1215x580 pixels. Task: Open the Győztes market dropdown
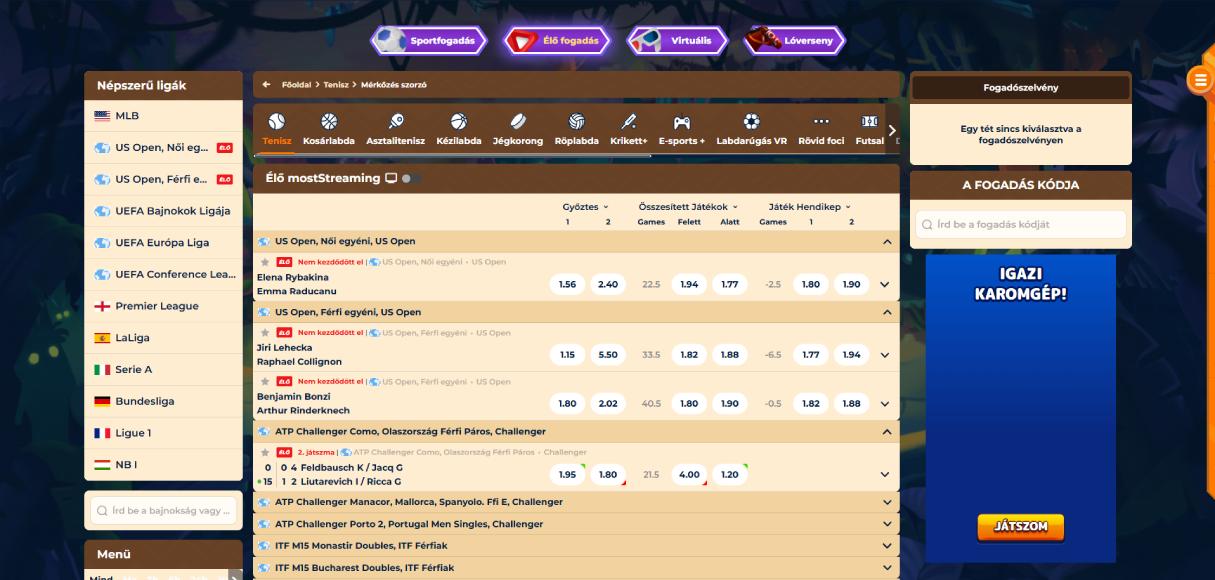[585, 207]
